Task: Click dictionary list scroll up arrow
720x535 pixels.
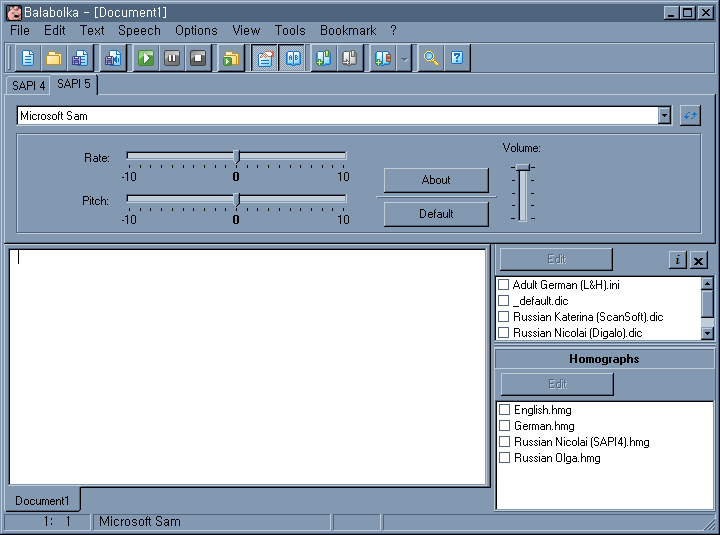Action: point(707,283)
